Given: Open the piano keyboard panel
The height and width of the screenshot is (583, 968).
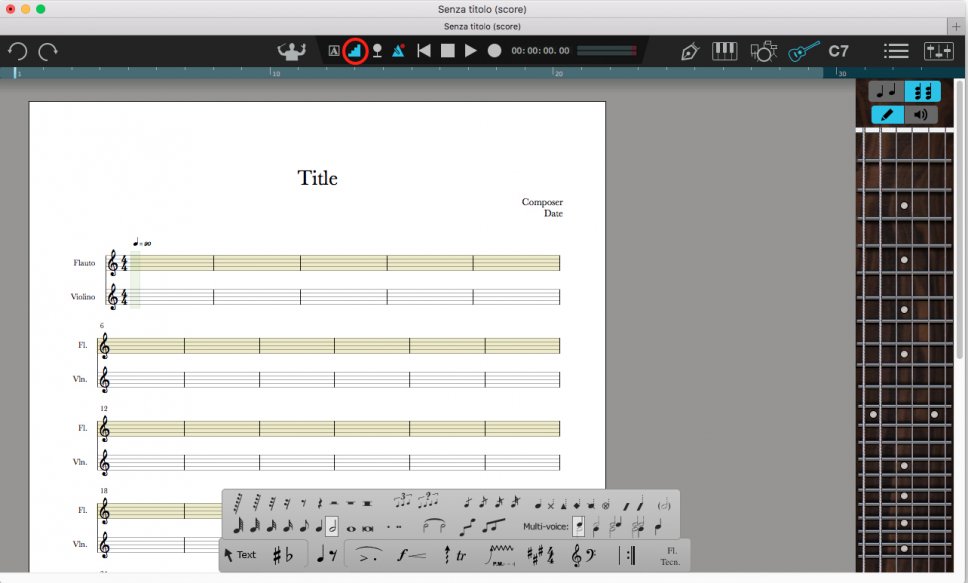Looking at the screenshot, I should coord(724,51).
